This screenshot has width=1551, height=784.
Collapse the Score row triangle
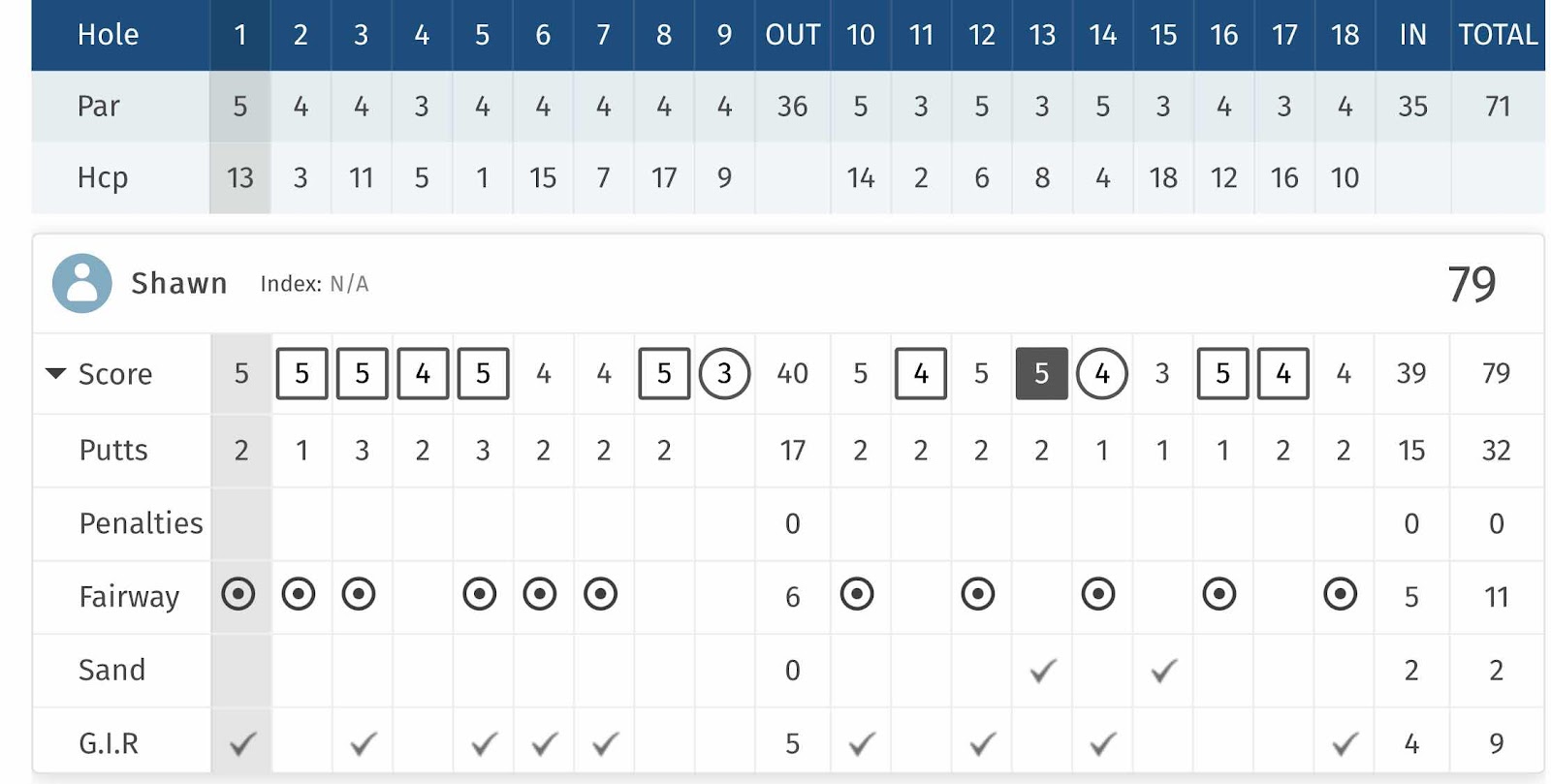pyautogui.click(x=56, y=373)
